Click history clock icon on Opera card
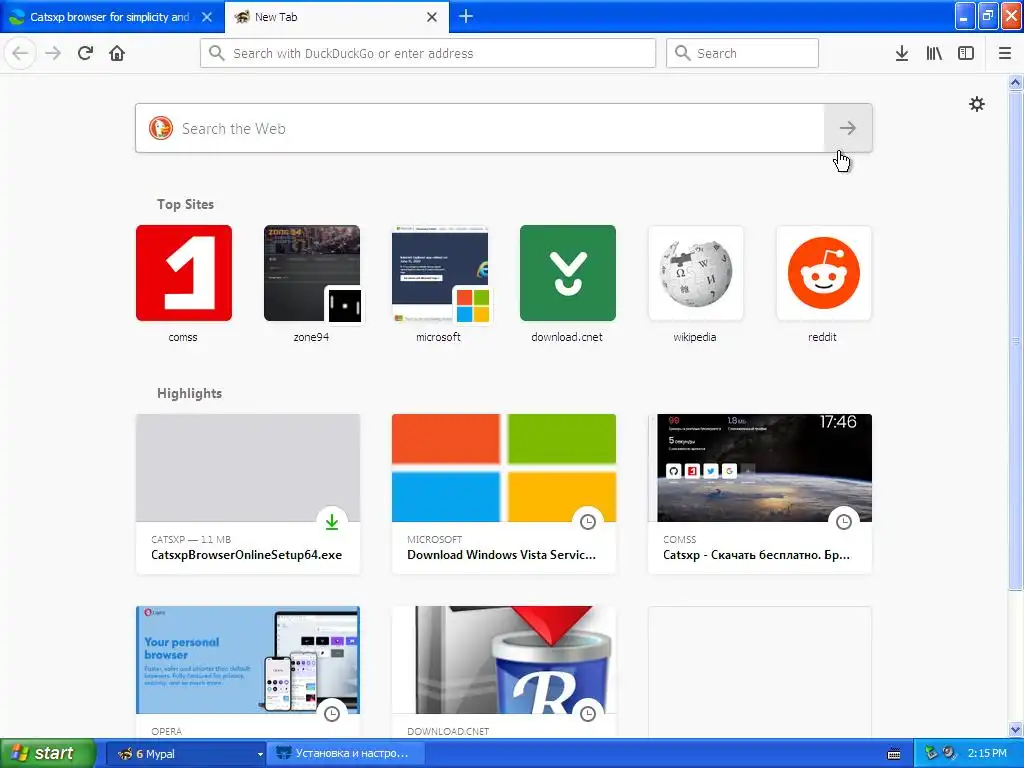The width and height of the screenshot is (1024, 768). pos(332,713)
